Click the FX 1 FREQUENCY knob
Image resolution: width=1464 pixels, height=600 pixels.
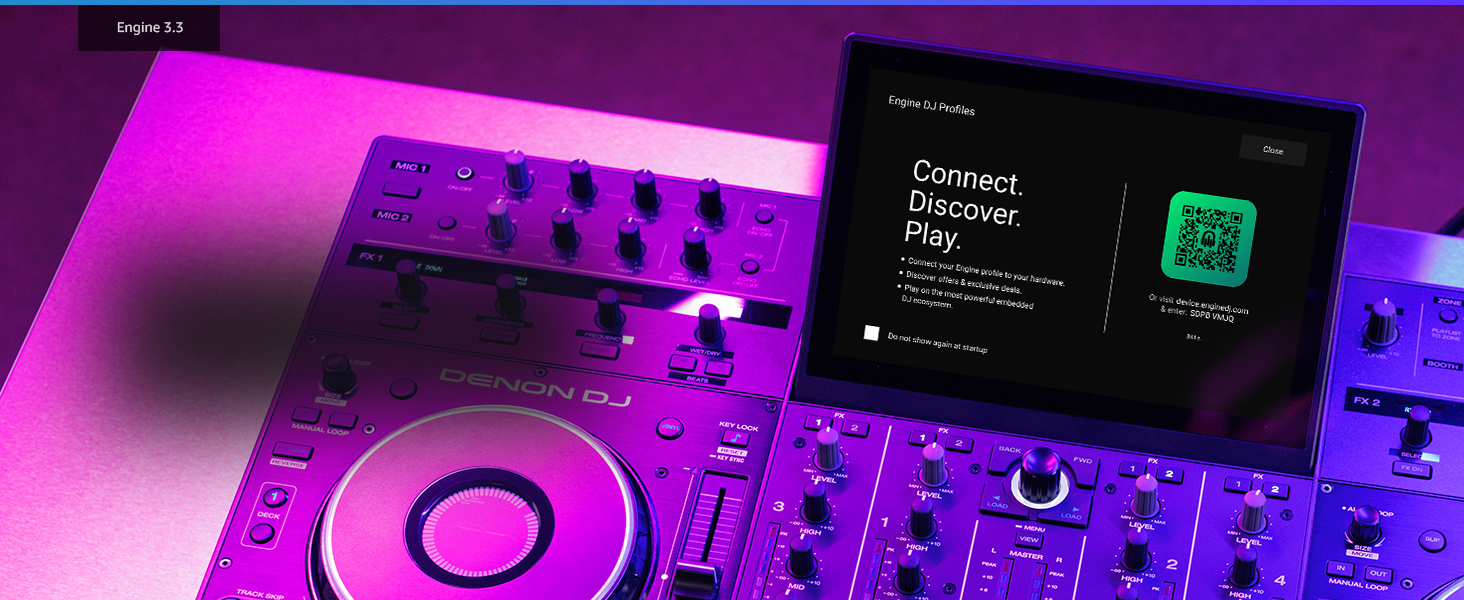click(609, 308)
